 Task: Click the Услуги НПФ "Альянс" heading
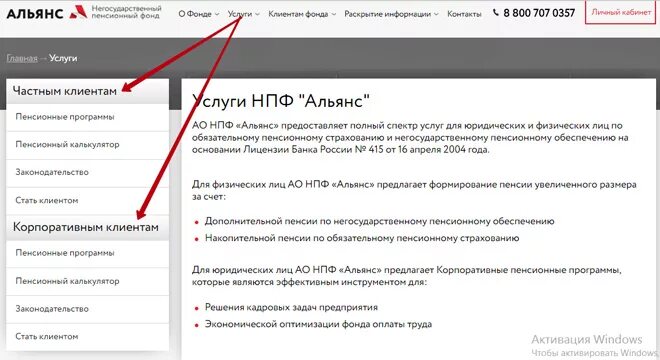(281, 101)
